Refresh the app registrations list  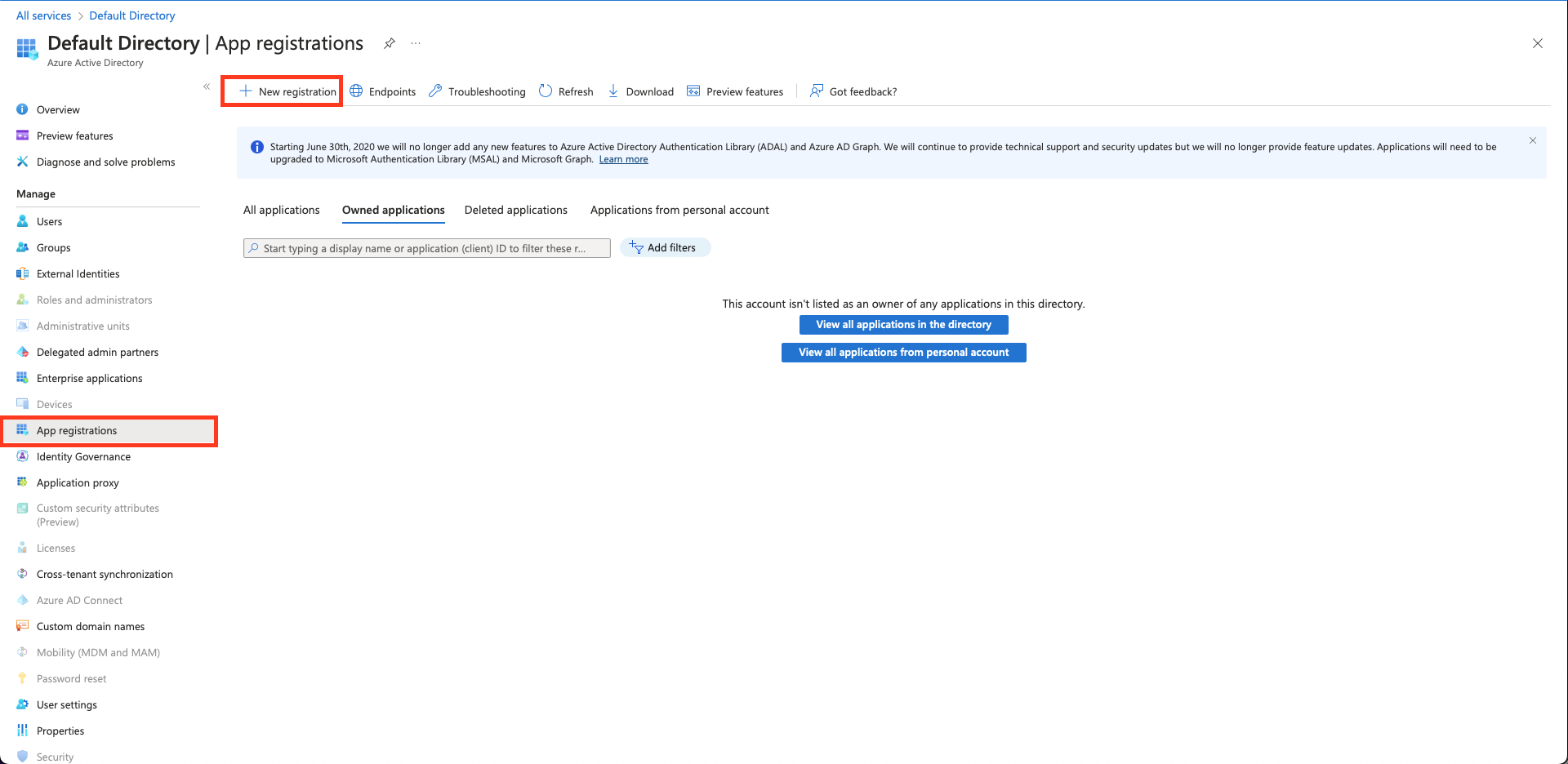coord(566,91)
